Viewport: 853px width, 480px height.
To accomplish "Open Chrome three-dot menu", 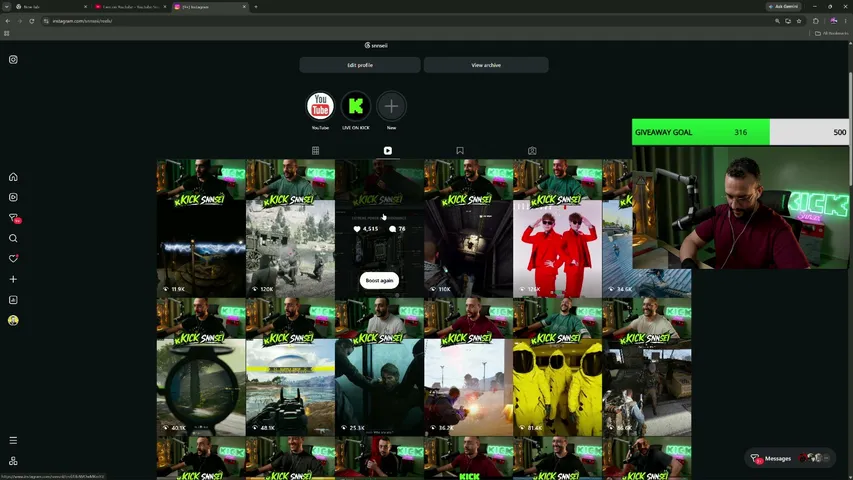I will coord(846,21).
